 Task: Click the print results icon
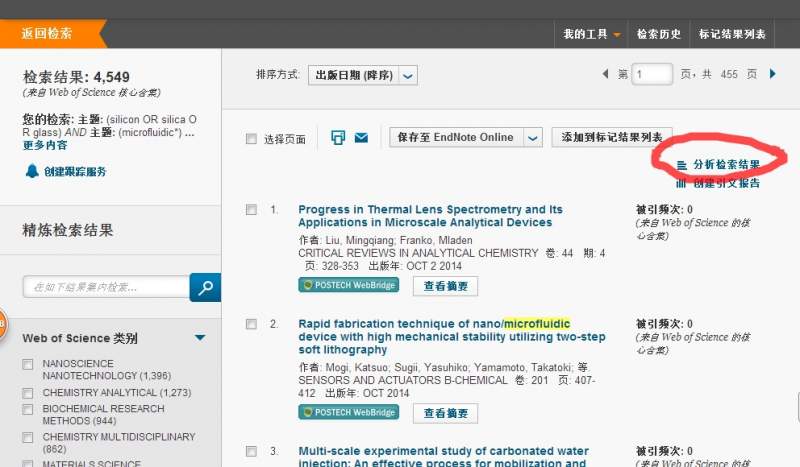338,137
